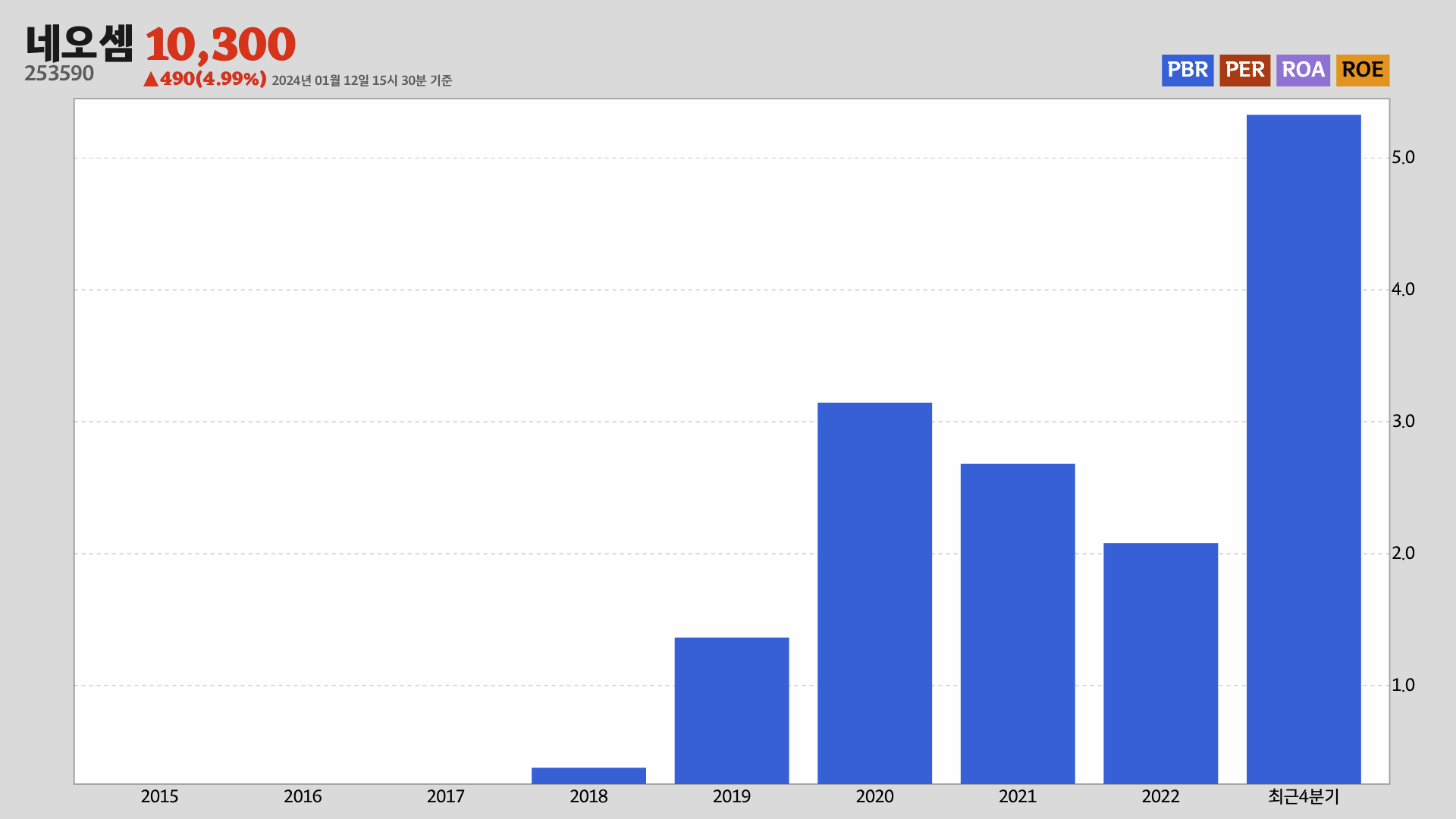Viewport: 1456px width, 819px height.
Task: Click the 2020 PBR bar
Action: click(874, 593)
